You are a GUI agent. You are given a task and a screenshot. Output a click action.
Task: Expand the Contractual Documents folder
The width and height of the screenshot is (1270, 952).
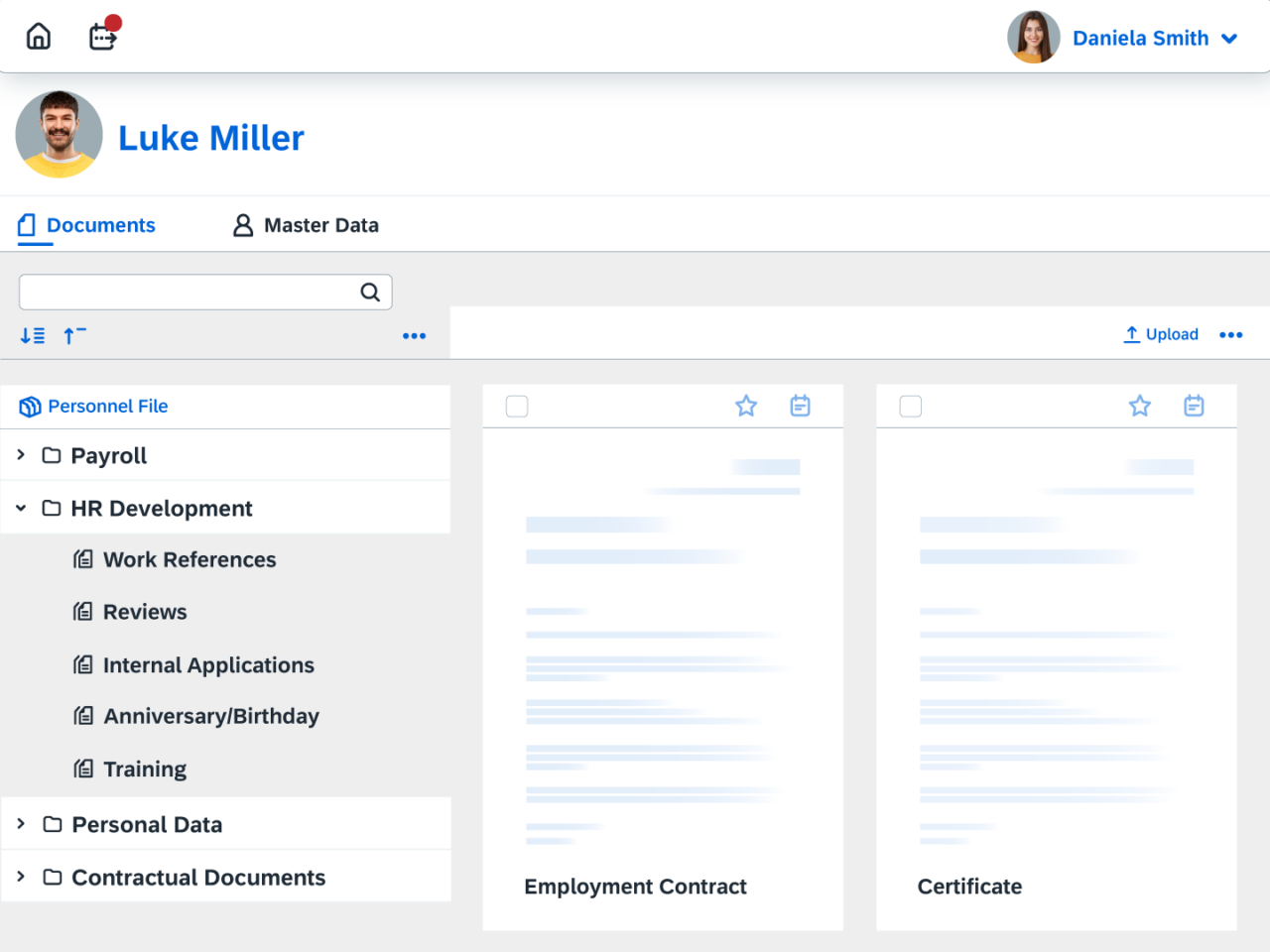20,877
